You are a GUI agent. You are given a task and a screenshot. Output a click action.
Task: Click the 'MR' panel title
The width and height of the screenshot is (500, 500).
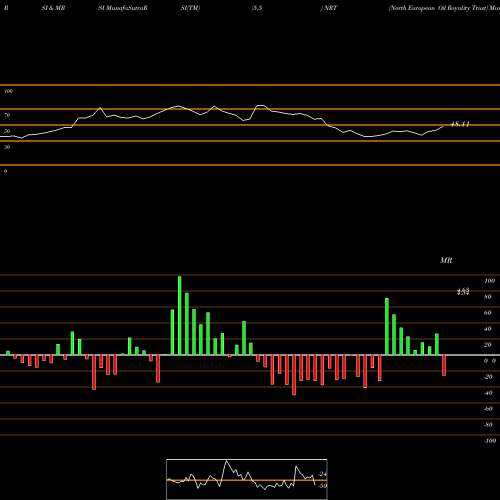(x=446, y=260)
